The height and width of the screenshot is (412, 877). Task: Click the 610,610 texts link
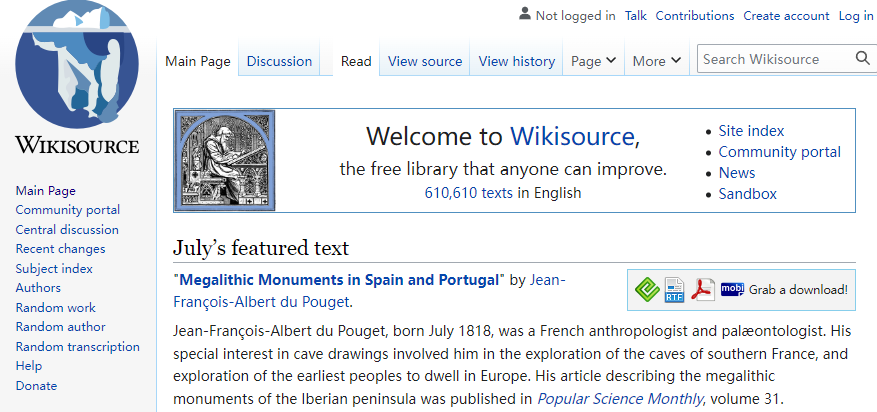click(468, 193)
